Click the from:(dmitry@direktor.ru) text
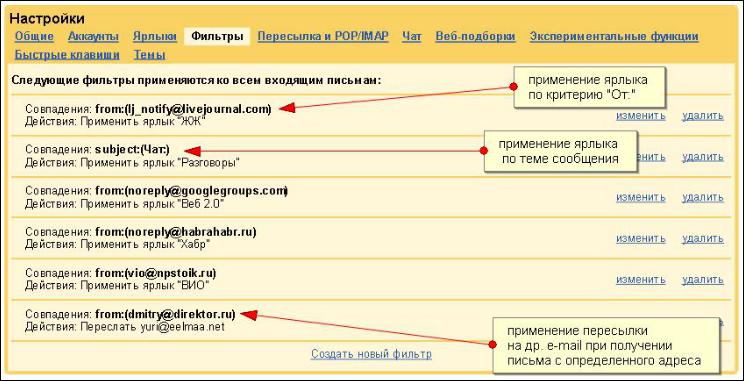Image resolution: width=744 pixels, height=381 pixels. tap(165, 314)
